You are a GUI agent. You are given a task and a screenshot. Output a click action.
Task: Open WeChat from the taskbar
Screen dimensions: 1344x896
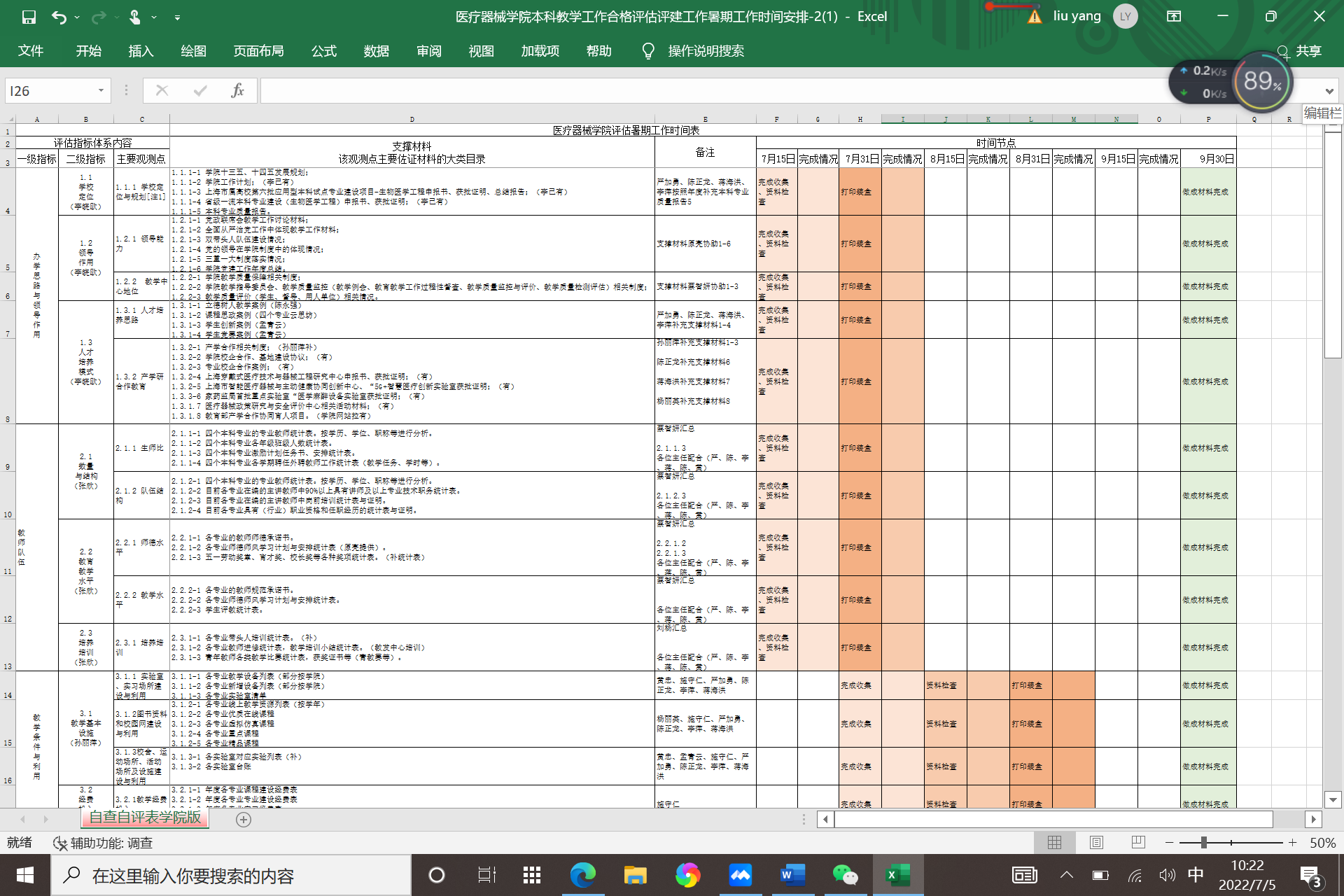pyautogui.click(x=845, y=875)
